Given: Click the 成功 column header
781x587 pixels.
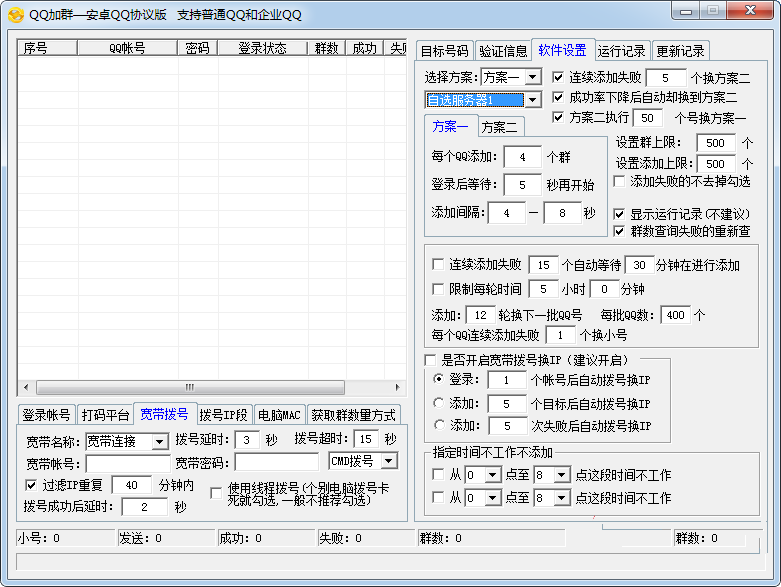Looking at the screenshot, I should coord(365,48).
